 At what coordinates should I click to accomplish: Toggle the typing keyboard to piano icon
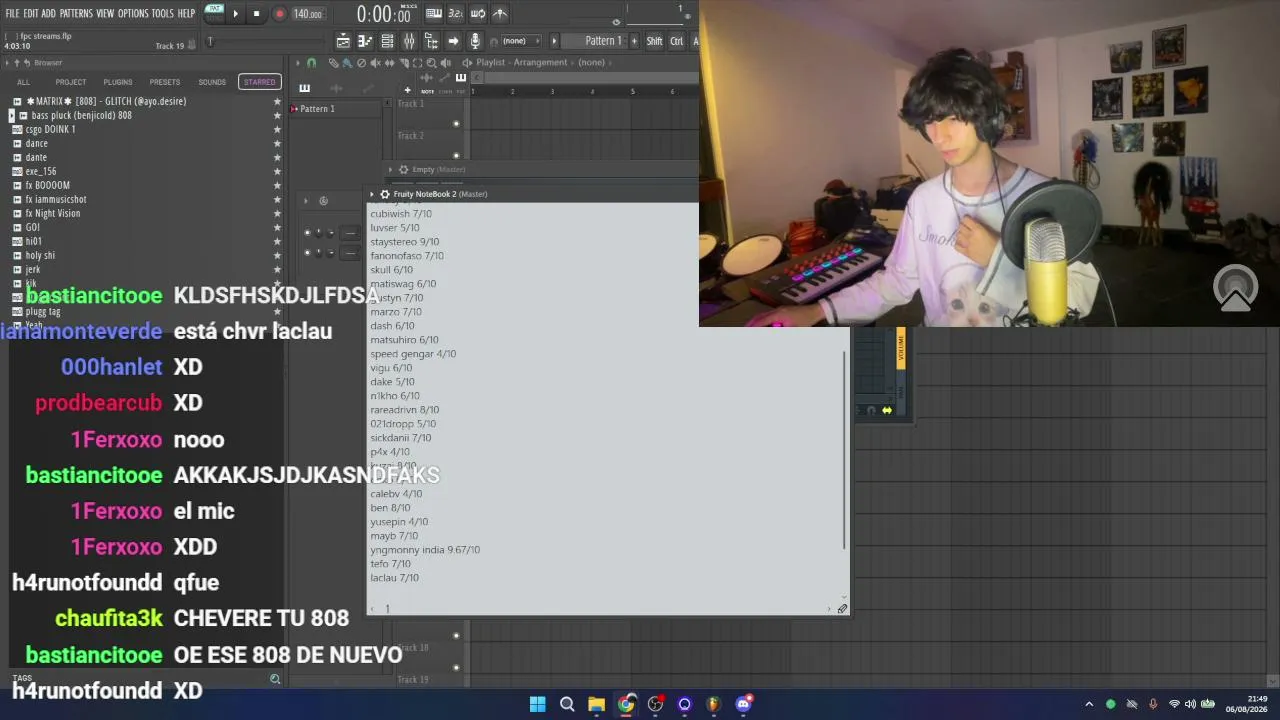coord(434,14)
